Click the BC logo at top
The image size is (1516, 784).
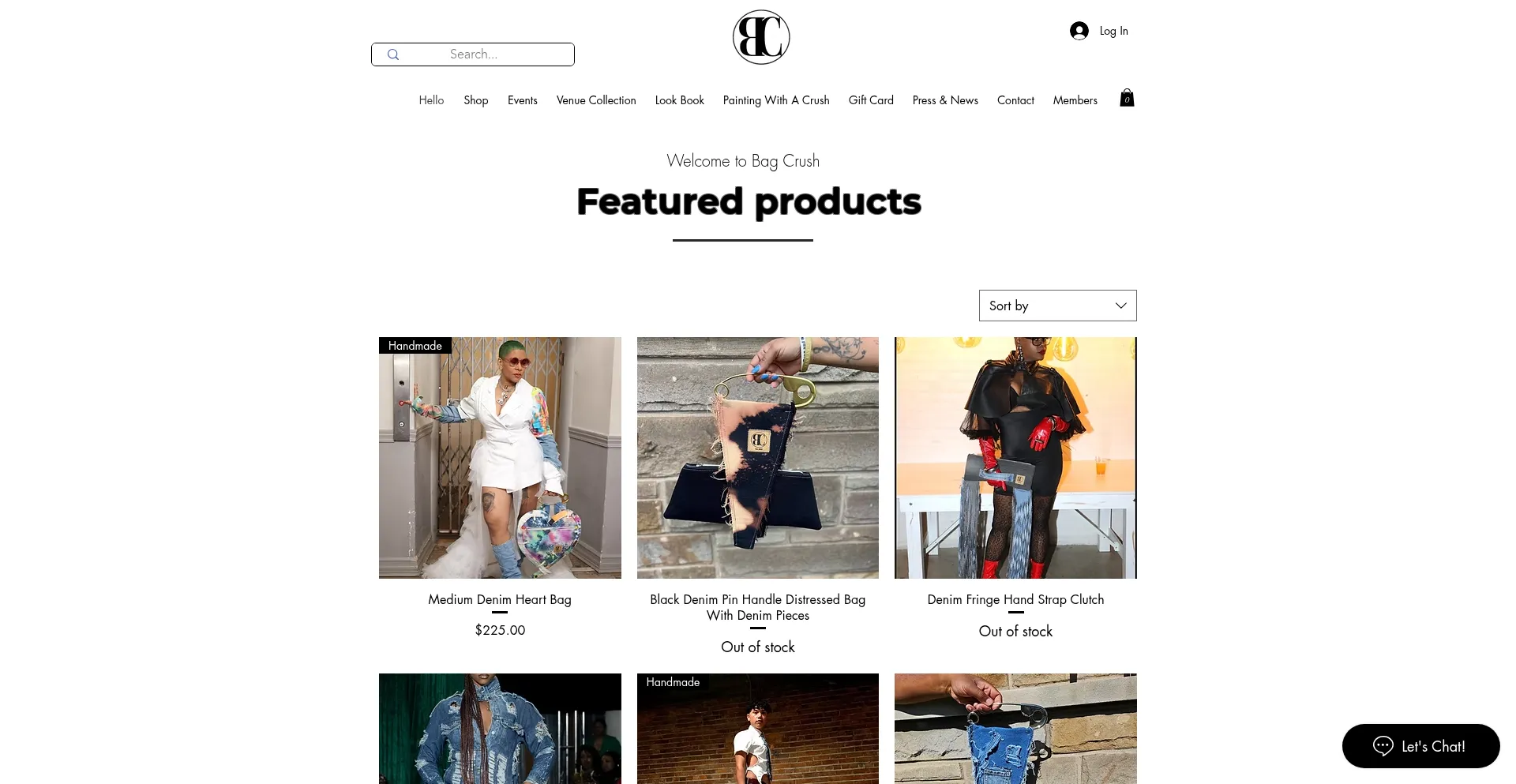pos(761,37)
